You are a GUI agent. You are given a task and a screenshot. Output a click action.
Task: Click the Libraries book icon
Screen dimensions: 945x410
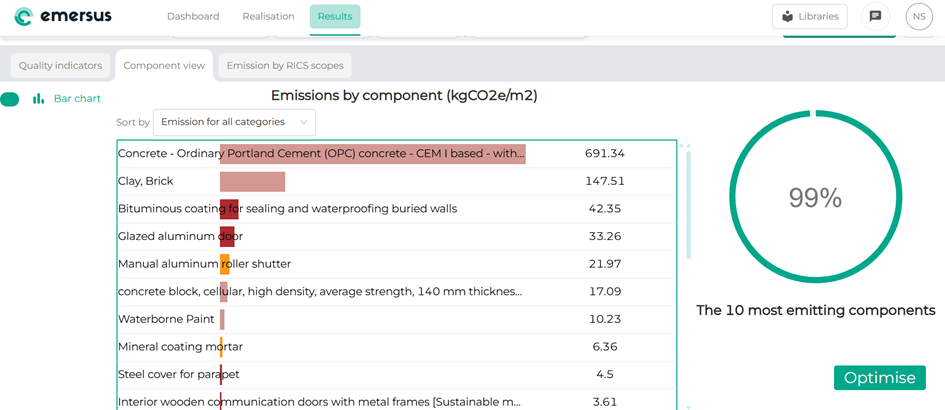[788, 17]
